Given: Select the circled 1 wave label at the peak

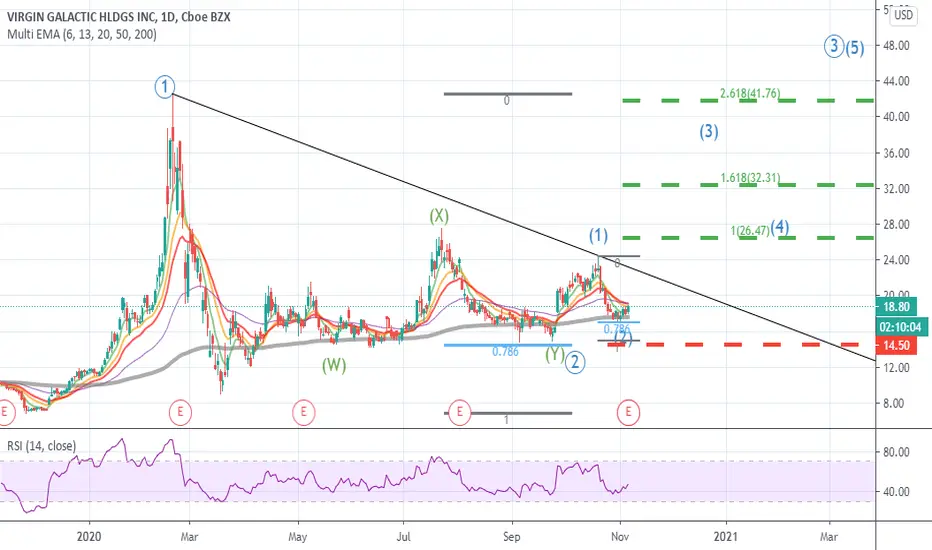Looking at the screenshot, I should pyautogui.click(x=164, y=87).
